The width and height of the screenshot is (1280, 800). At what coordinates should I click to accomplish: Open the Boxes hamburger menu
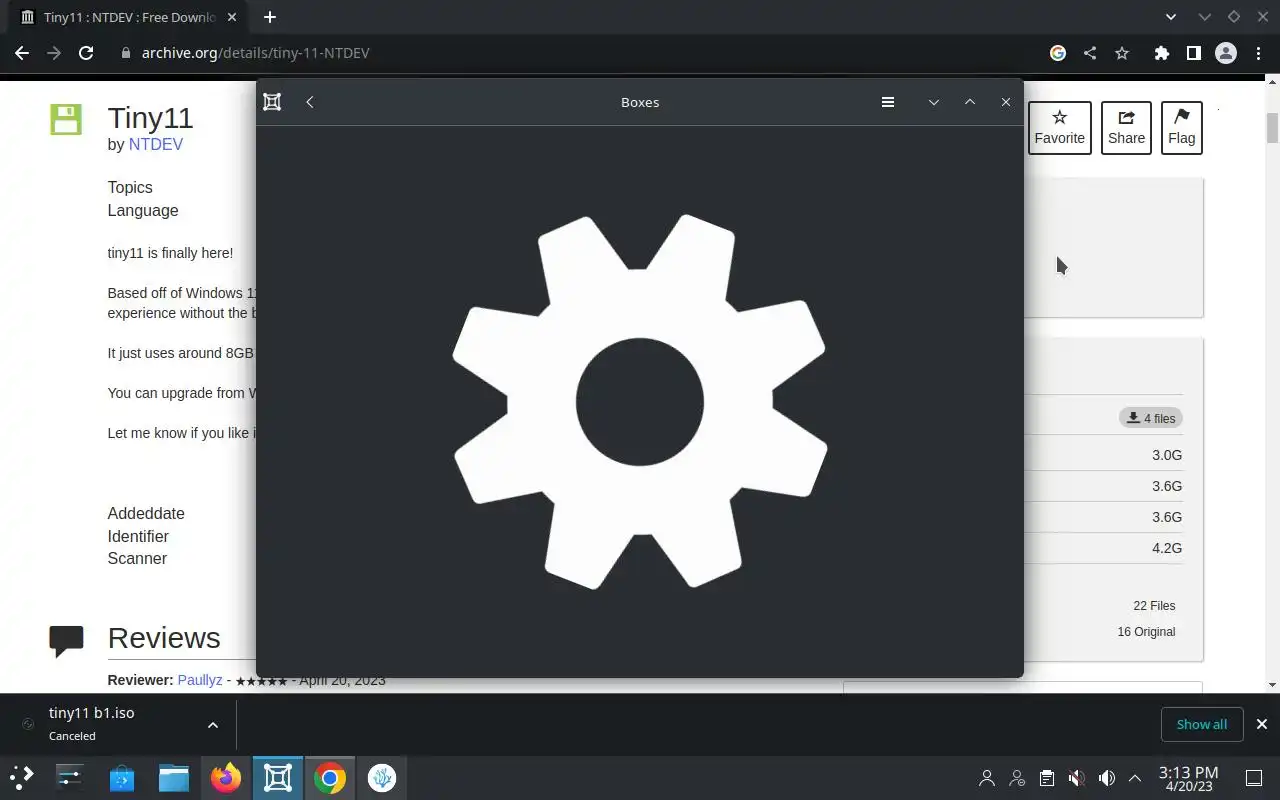tap(887, 102)
